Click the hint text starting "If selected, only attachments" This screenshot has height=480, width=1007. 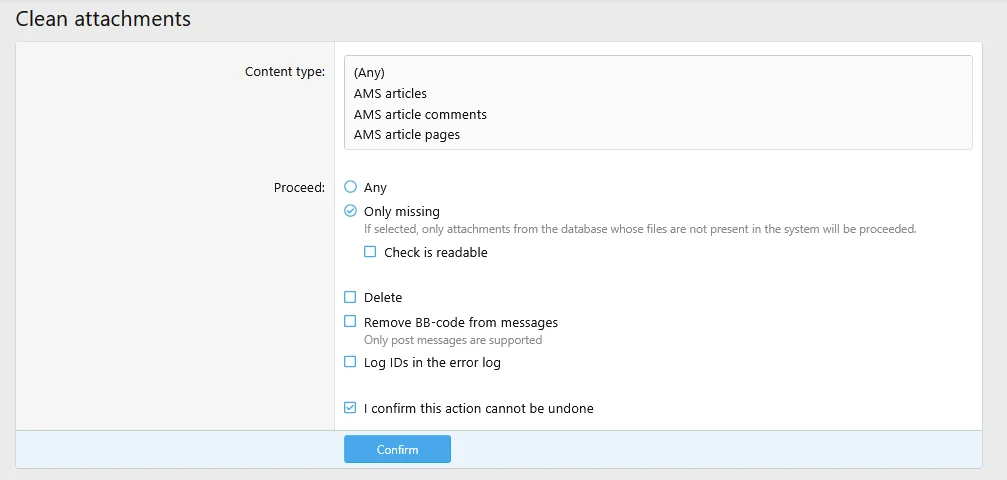tap(640, 229)
